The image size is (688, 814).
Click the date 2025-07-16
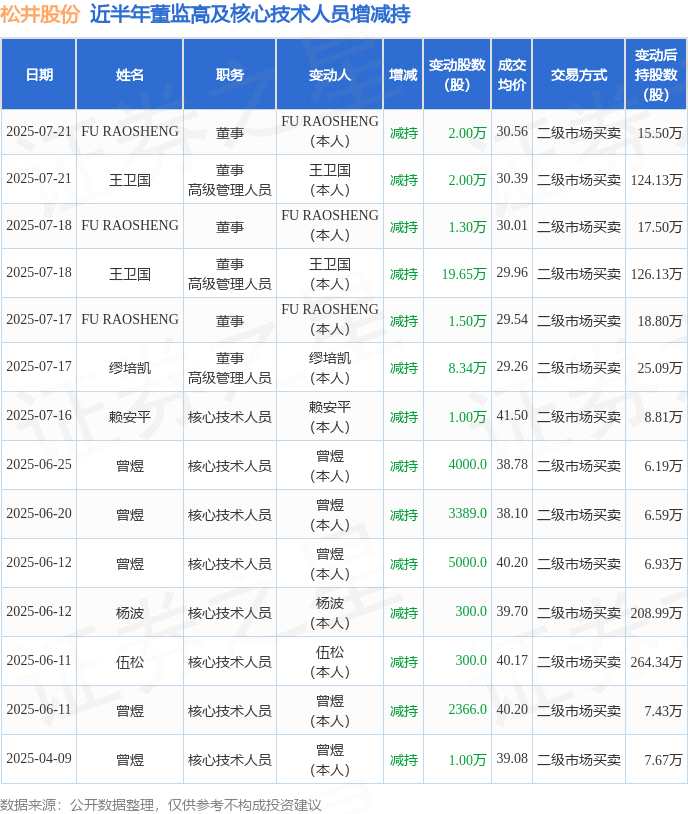point(39,415)
